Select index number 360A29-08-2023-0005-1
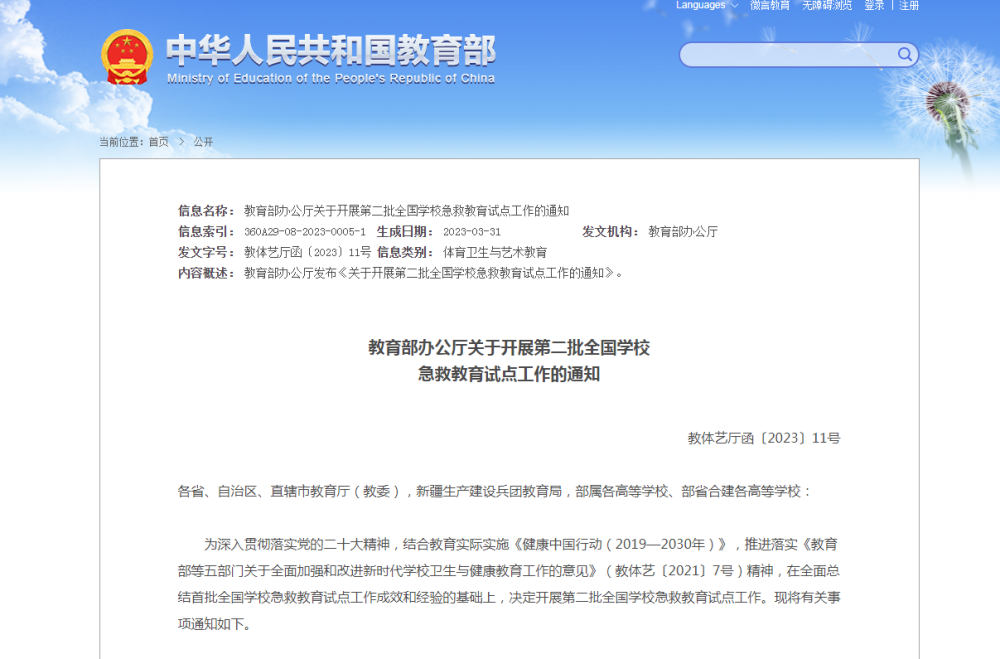Image resolution: width=1000 pixels, height=659 pixels. 305,232
